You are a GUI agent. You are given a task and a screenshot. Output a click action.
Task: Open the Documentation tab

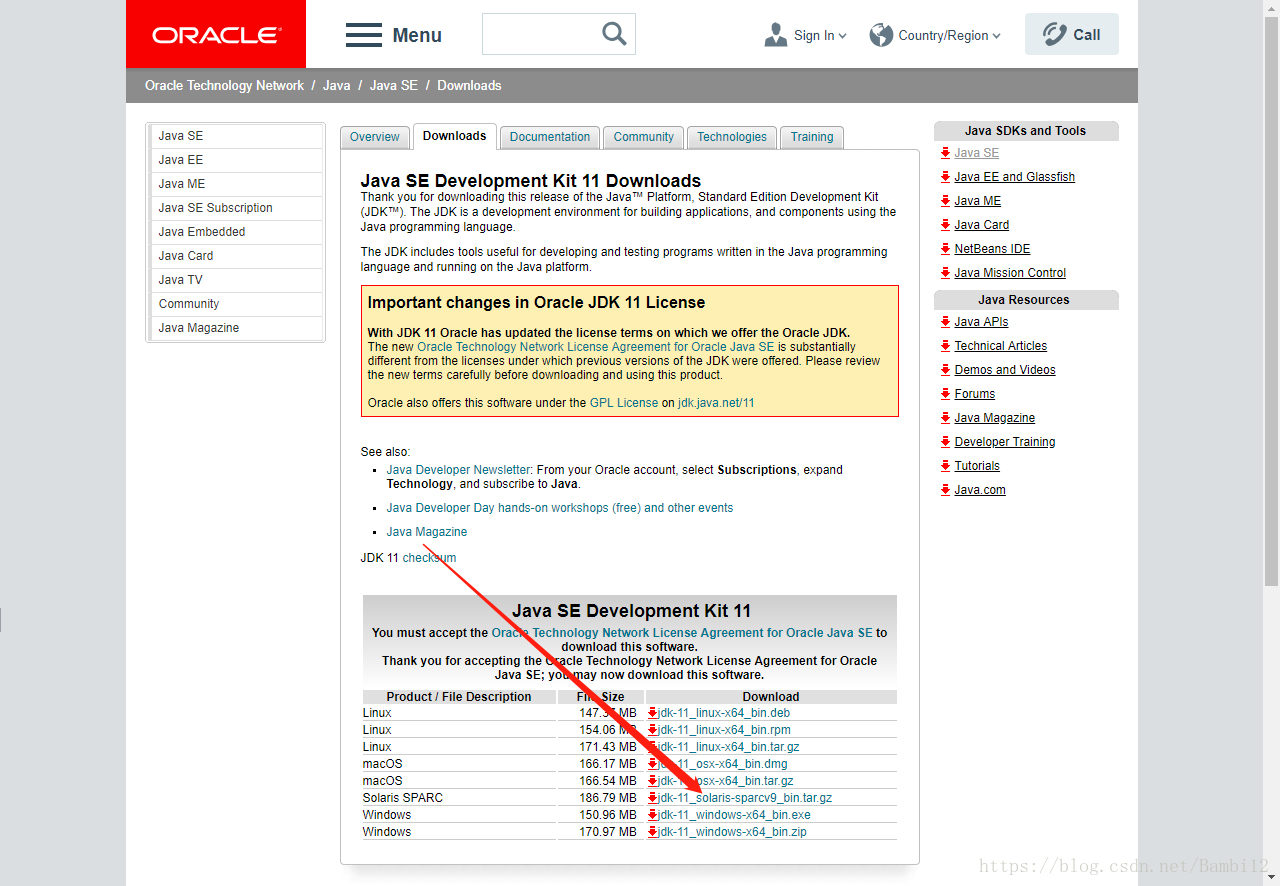point(550,137)
